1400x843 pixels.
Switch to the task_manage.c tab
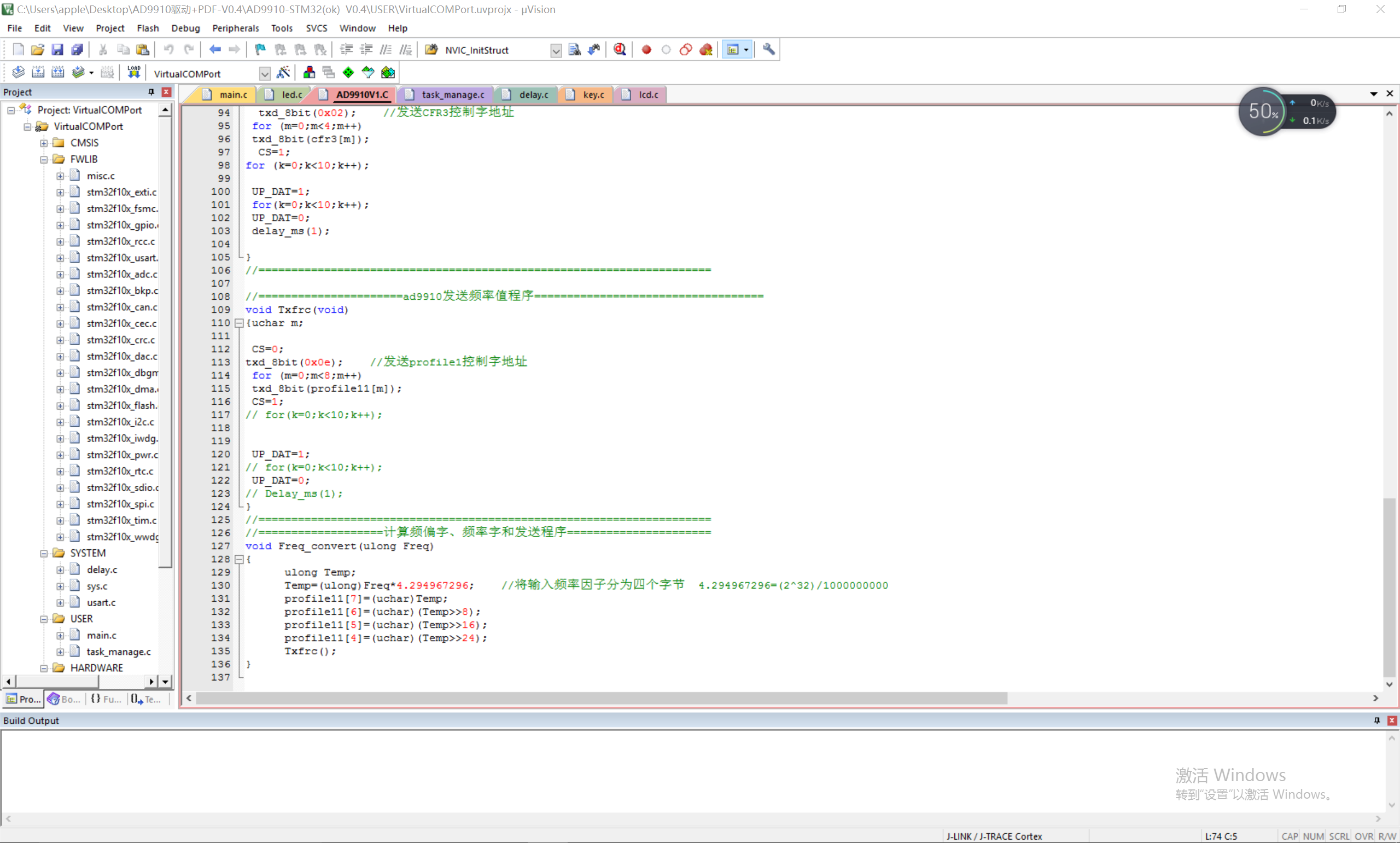click(x=452, y=95)
